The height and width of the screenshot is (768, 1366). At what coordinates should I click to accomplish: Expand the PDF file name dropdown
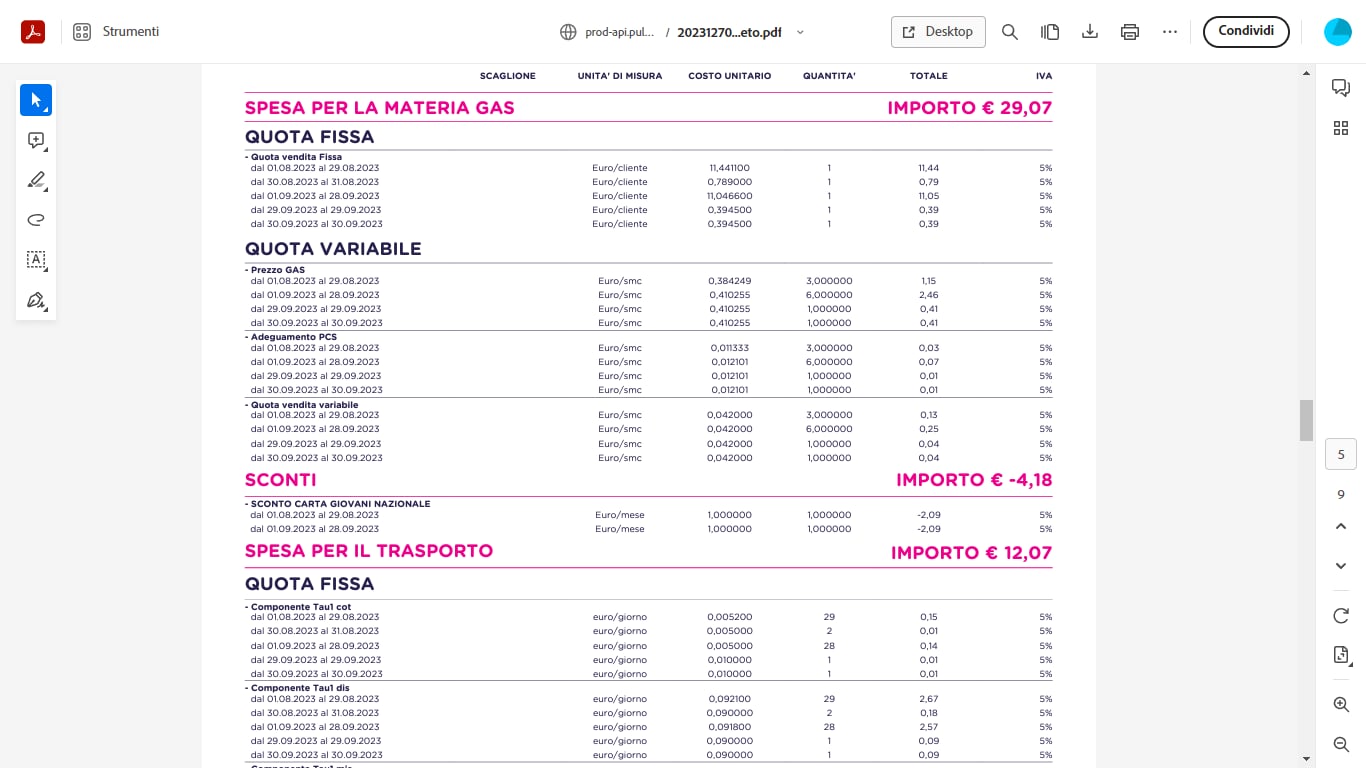pos(800,32)
